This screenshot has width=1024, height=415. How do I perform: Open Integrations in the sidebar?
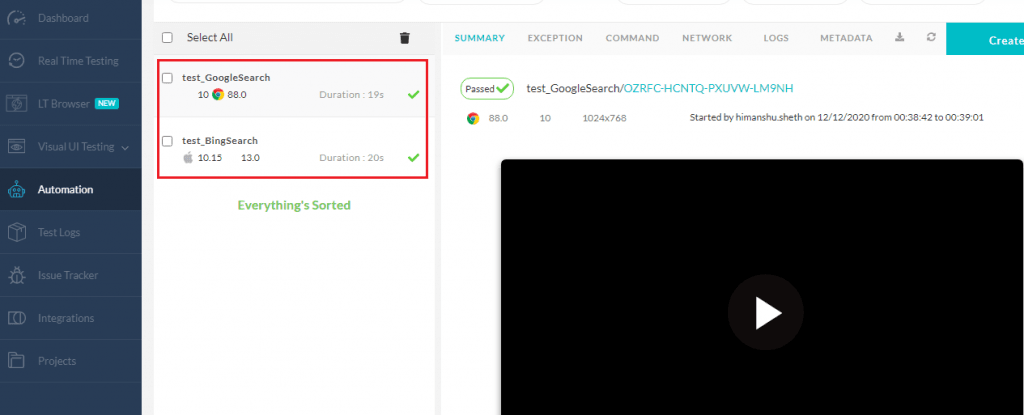pos(65,318)
